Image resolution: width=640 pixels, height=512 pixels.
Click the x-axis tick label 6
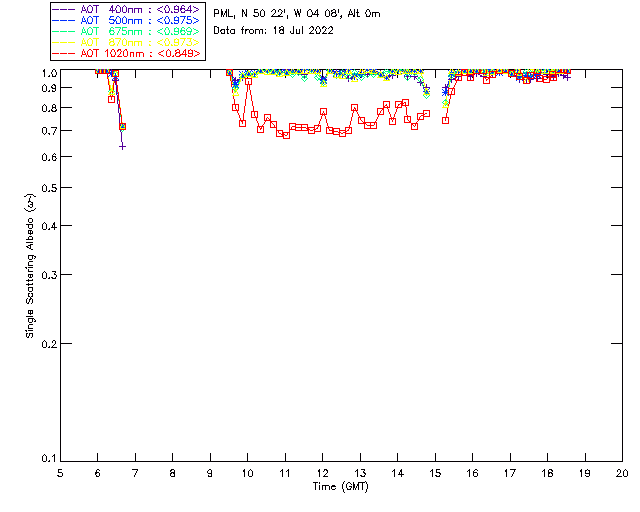point(98,473)
